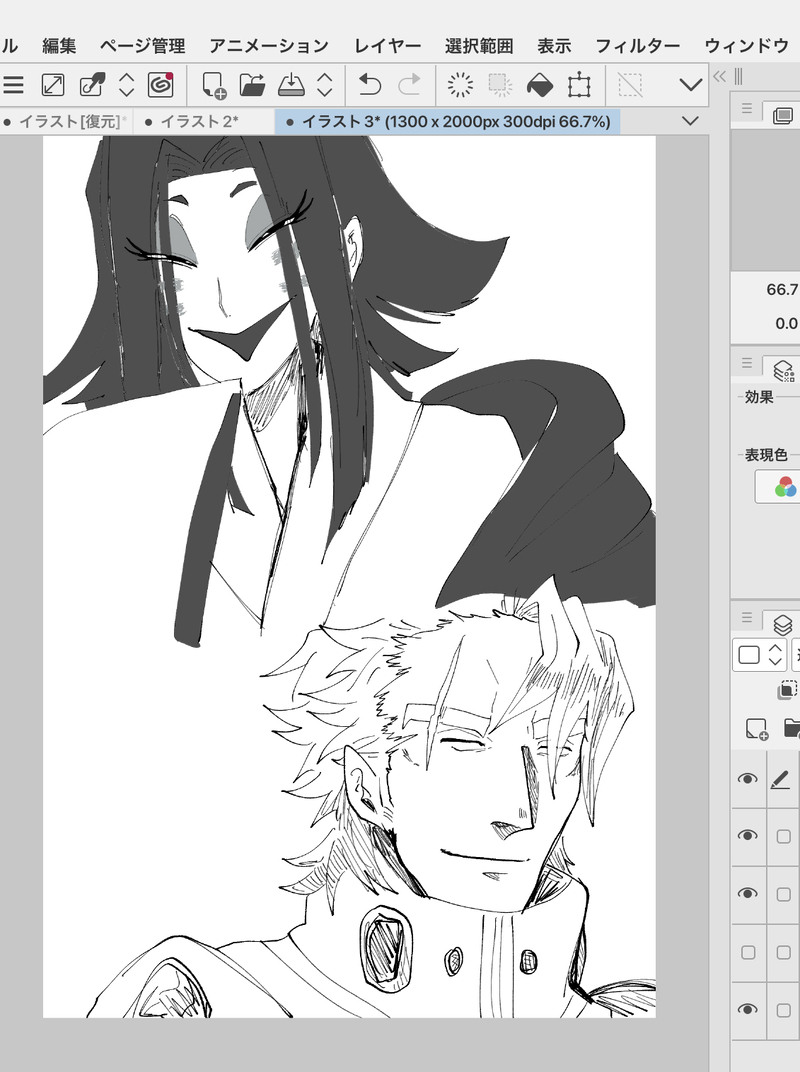800x1072 pixels.
Task: Save the illustration with Save icon
Action: coord(291,85)
